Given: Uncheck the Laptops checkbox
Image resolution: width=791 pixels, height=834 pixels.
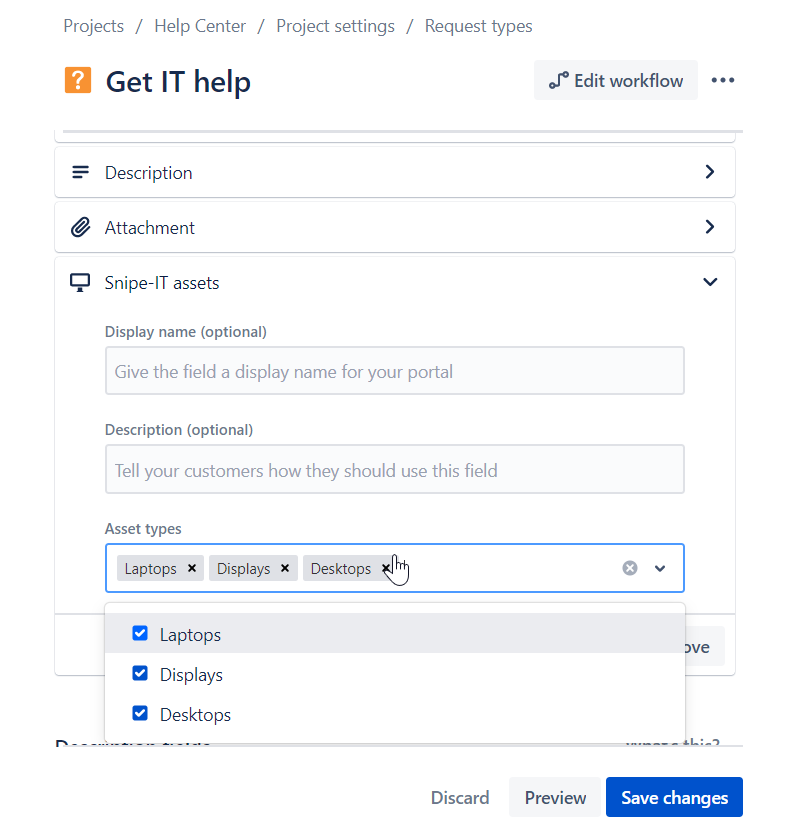Looking at the screenshot, I should (140, 633).
